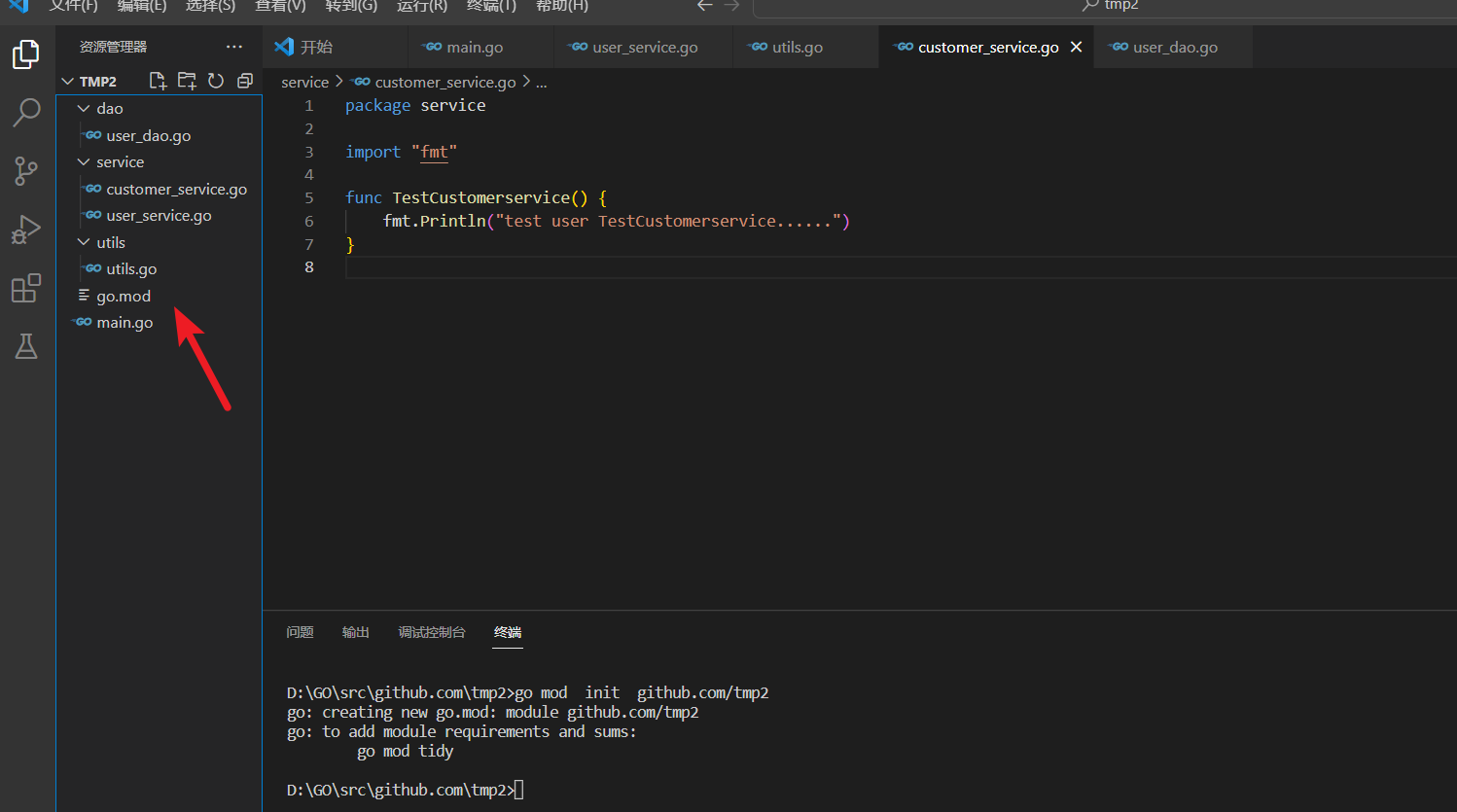Open the explorer more actions ellipsis menu
The width and height of the screenshot is (1457, 812).
point(234,47)
